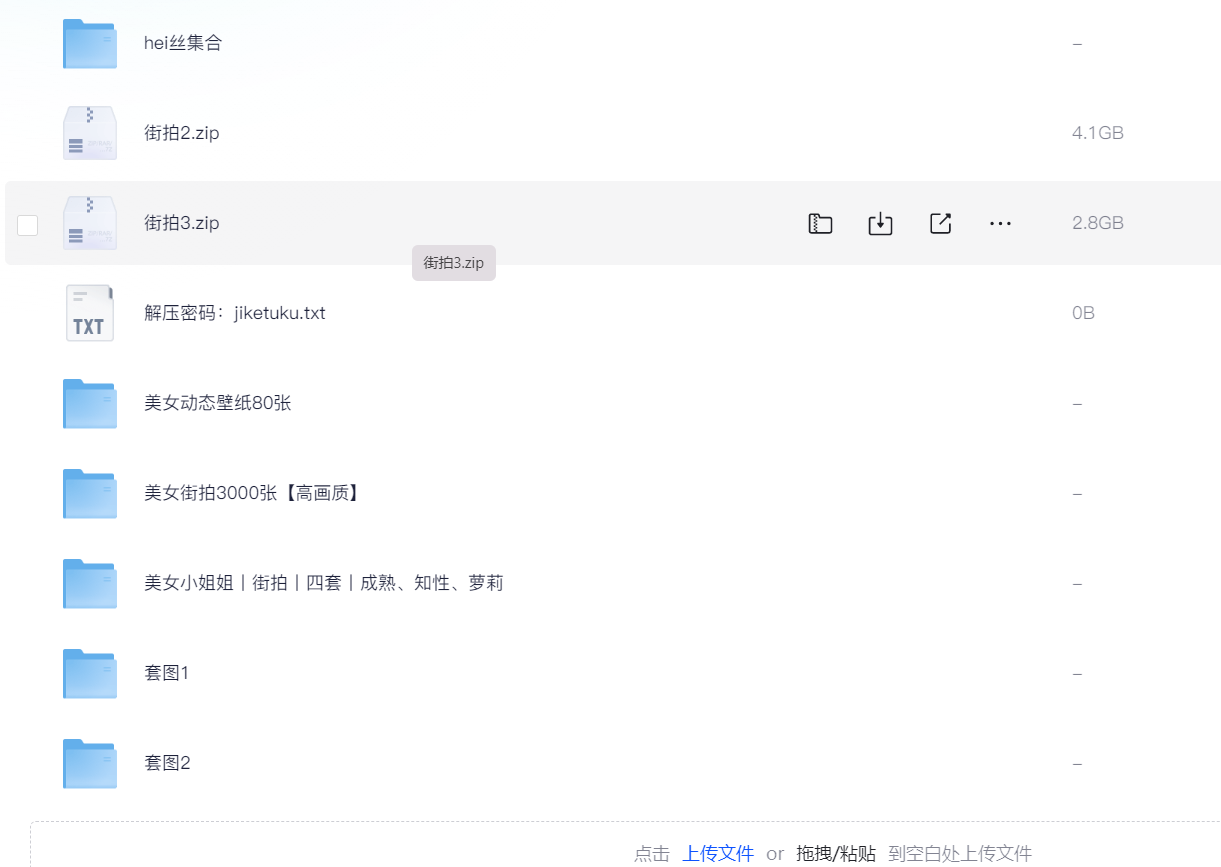Click the 街拍3.zip file name text
Viewport: 1221px width, 867px height.
tap(182, 223)
